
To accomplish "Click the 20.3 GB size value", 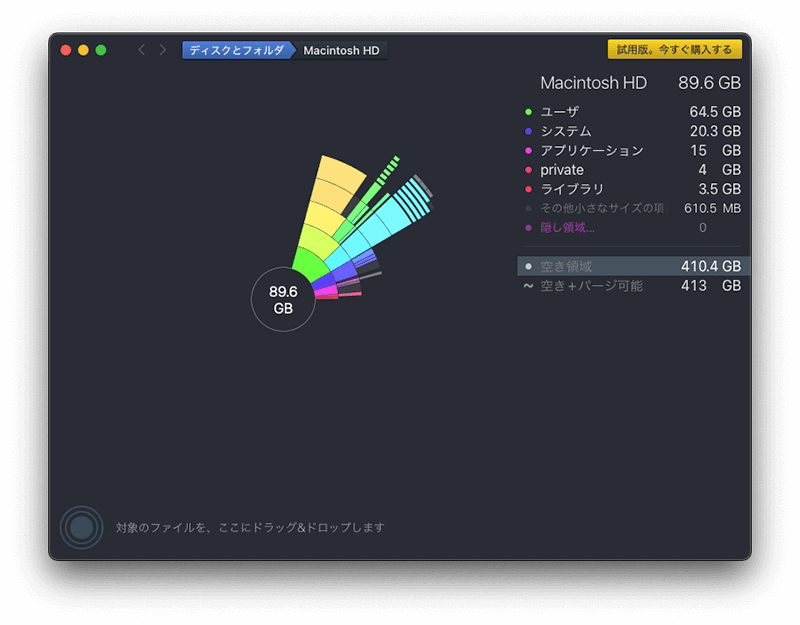I will coord(715,131).
